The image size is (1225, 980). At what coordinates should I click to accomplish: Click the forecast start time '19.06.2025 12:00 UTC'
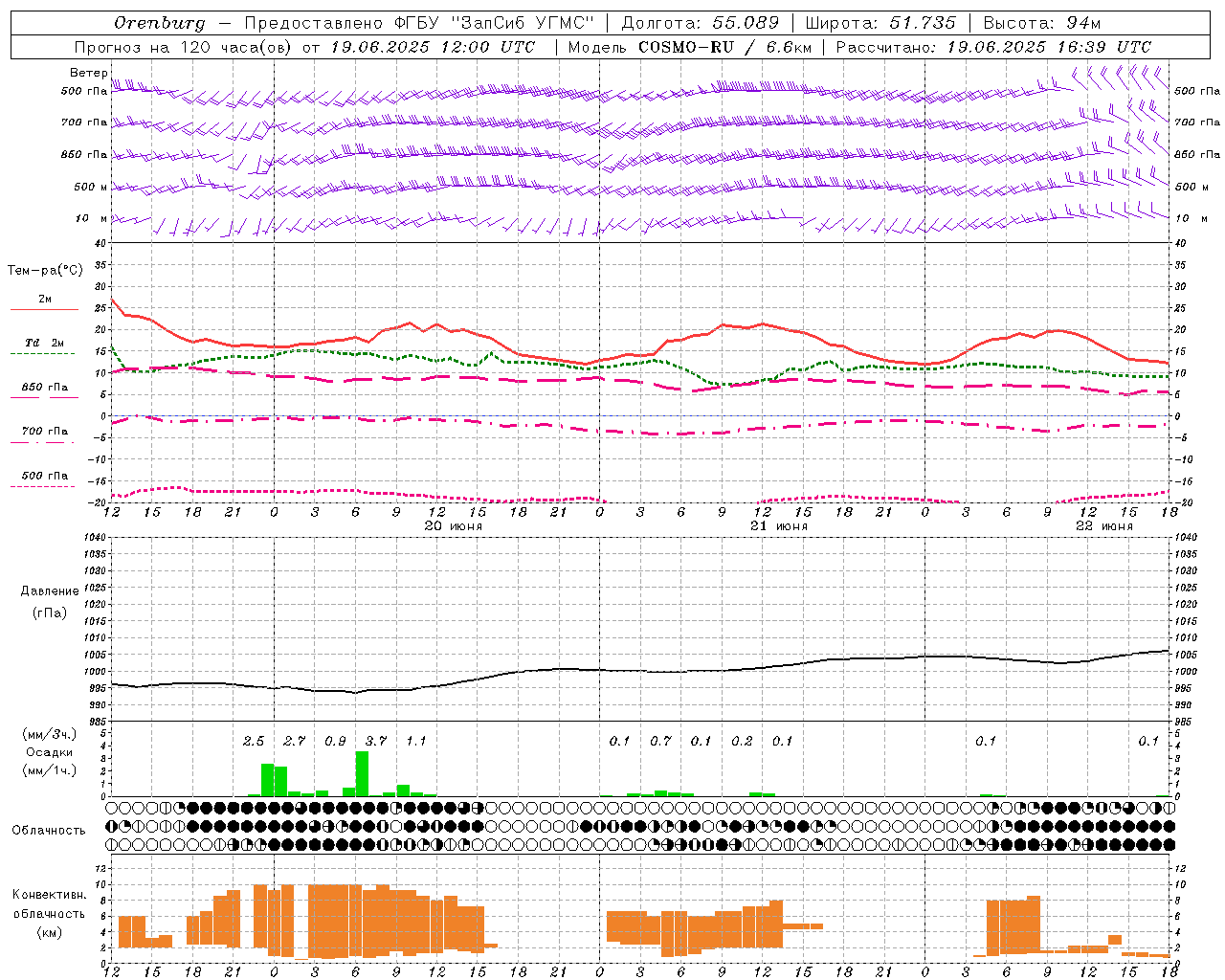click(x=433, y=47)
